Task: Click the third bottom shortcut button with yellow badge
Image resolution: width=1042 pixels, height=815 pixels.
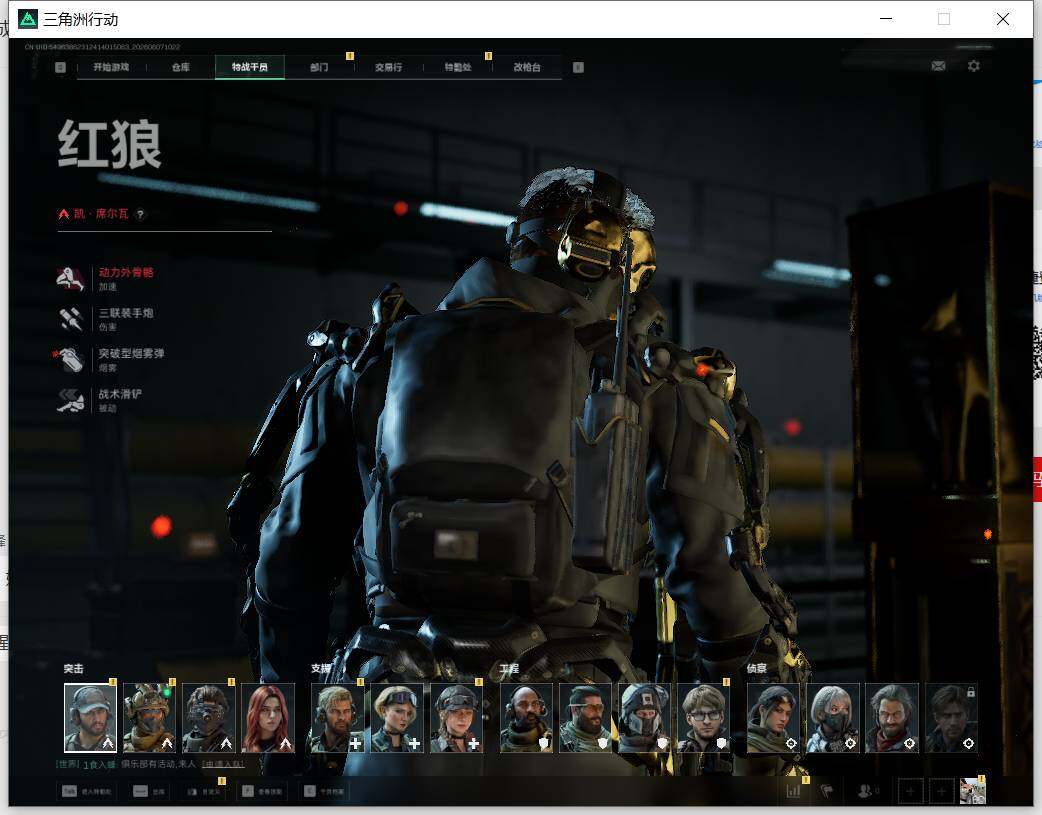Action: click(203, 791)
